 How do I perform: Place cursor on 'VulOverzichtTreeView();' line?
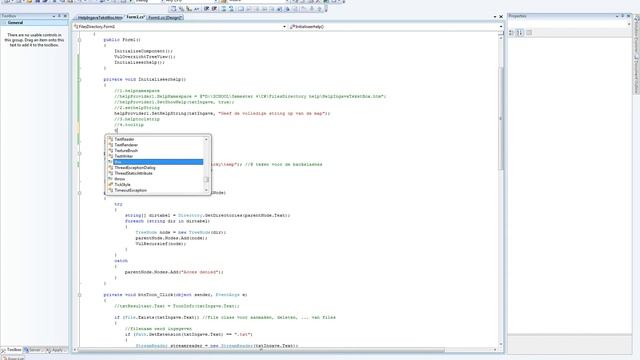pyautogui.click(x=144, y=57)
